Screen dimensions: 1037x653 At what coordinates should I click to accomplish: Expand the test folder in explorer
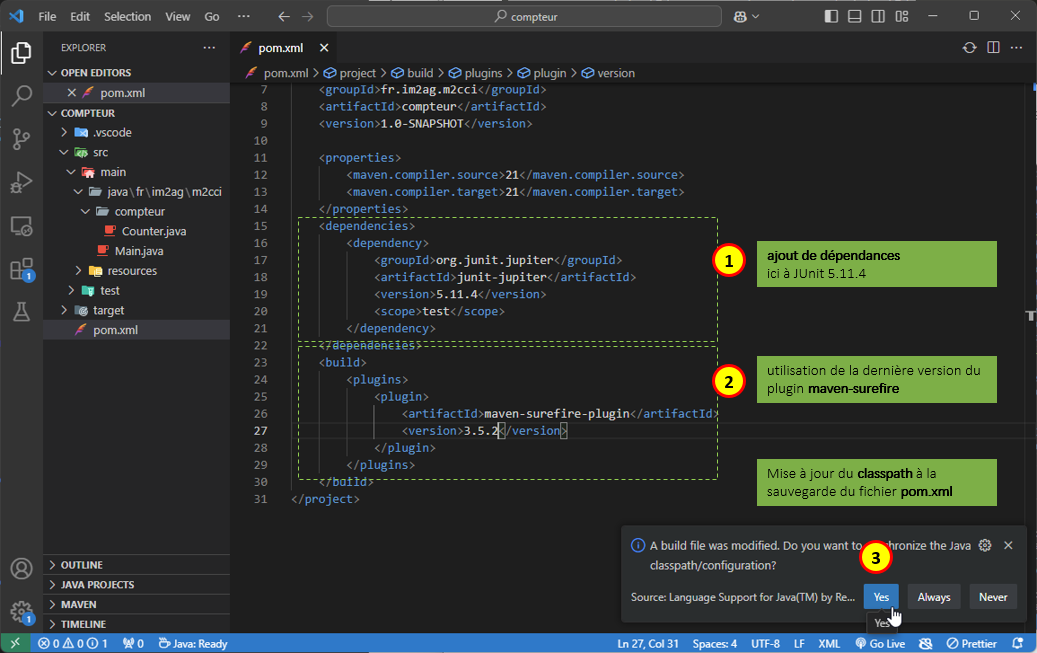click(x=109, y=290)
